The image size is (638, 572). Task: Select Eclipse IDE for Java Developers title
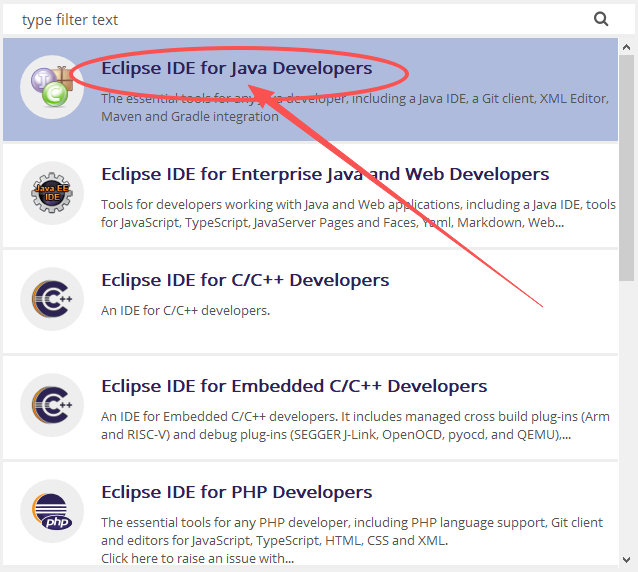237,68
